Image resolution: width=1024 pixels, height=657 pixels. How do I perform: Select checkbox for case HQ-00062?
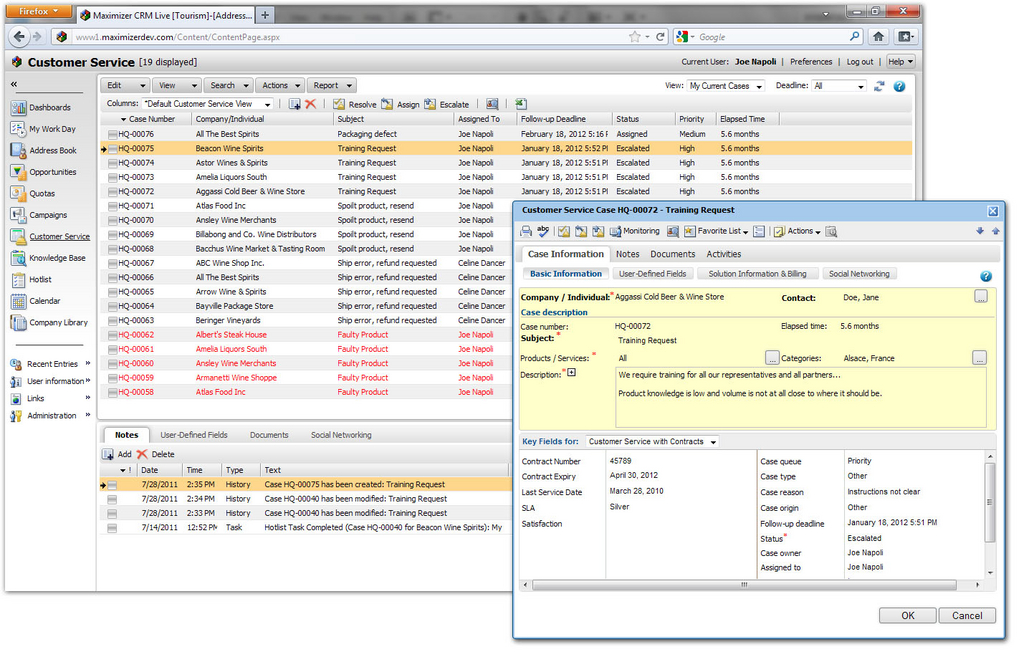click(113, 336)
